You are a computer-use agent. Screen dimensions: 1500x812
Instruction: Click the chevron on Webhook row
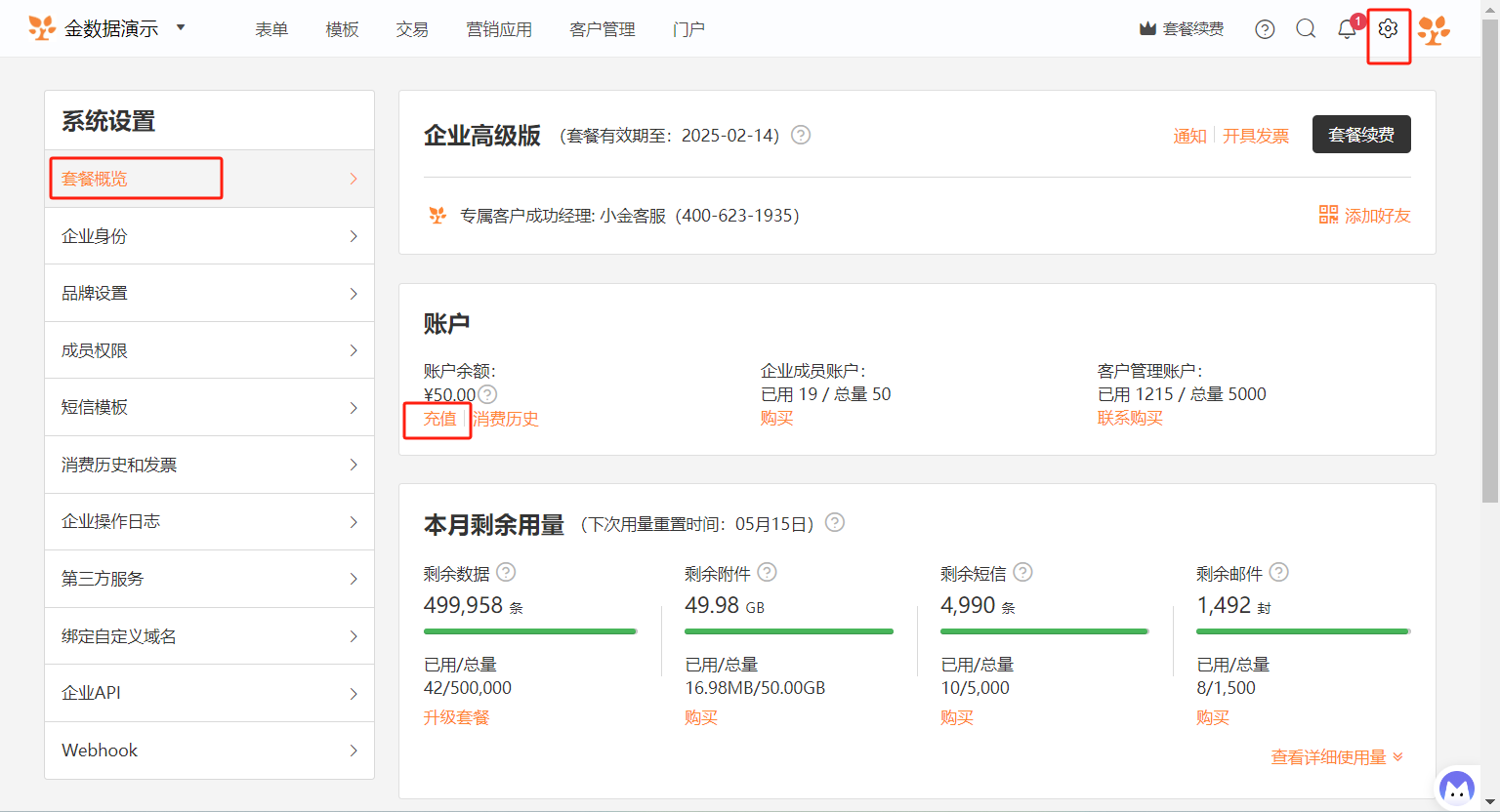point(354,751)
